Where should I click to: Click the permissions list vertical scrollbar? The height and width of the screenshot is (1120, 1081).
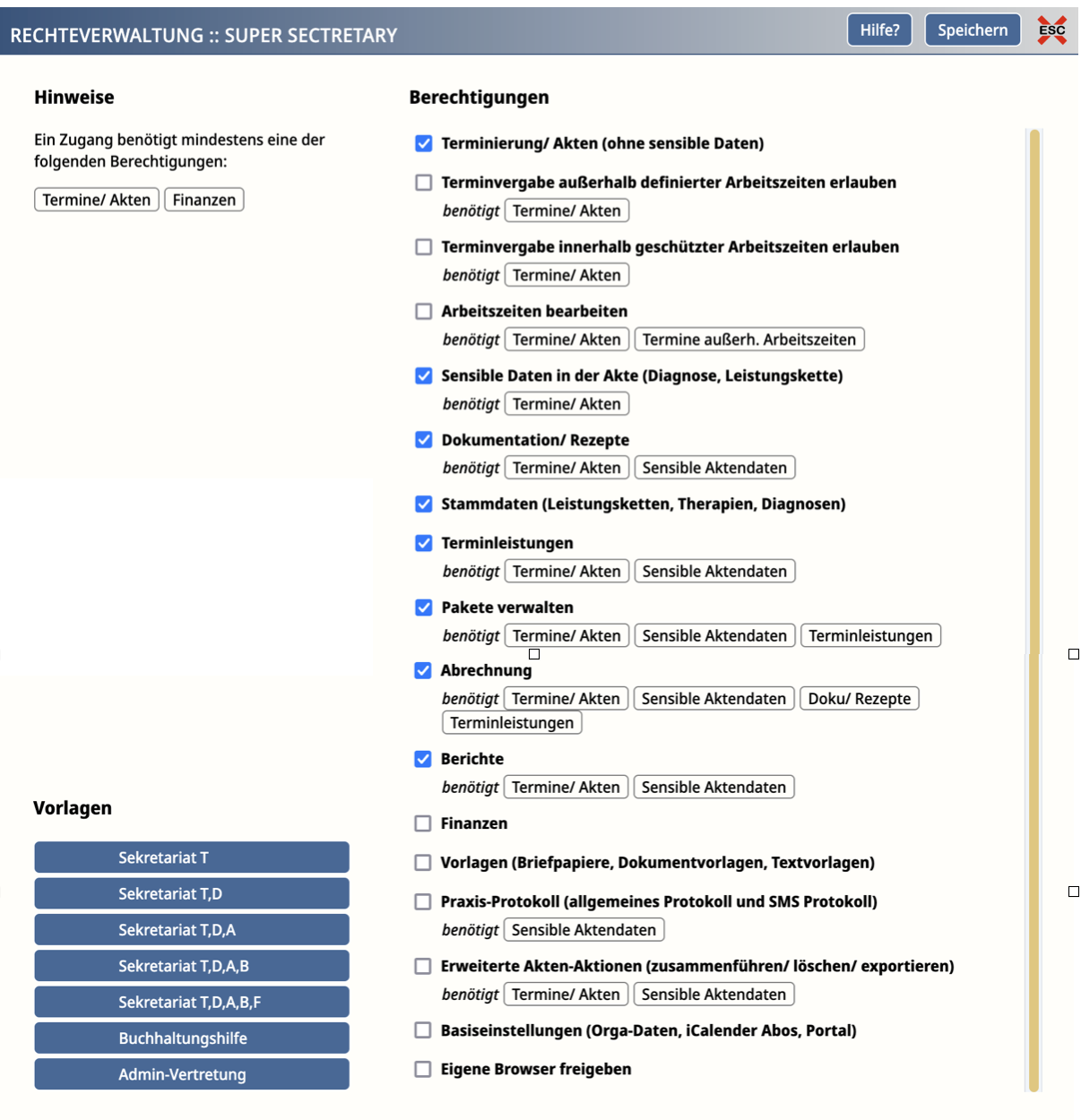(x=1034, y=609)
